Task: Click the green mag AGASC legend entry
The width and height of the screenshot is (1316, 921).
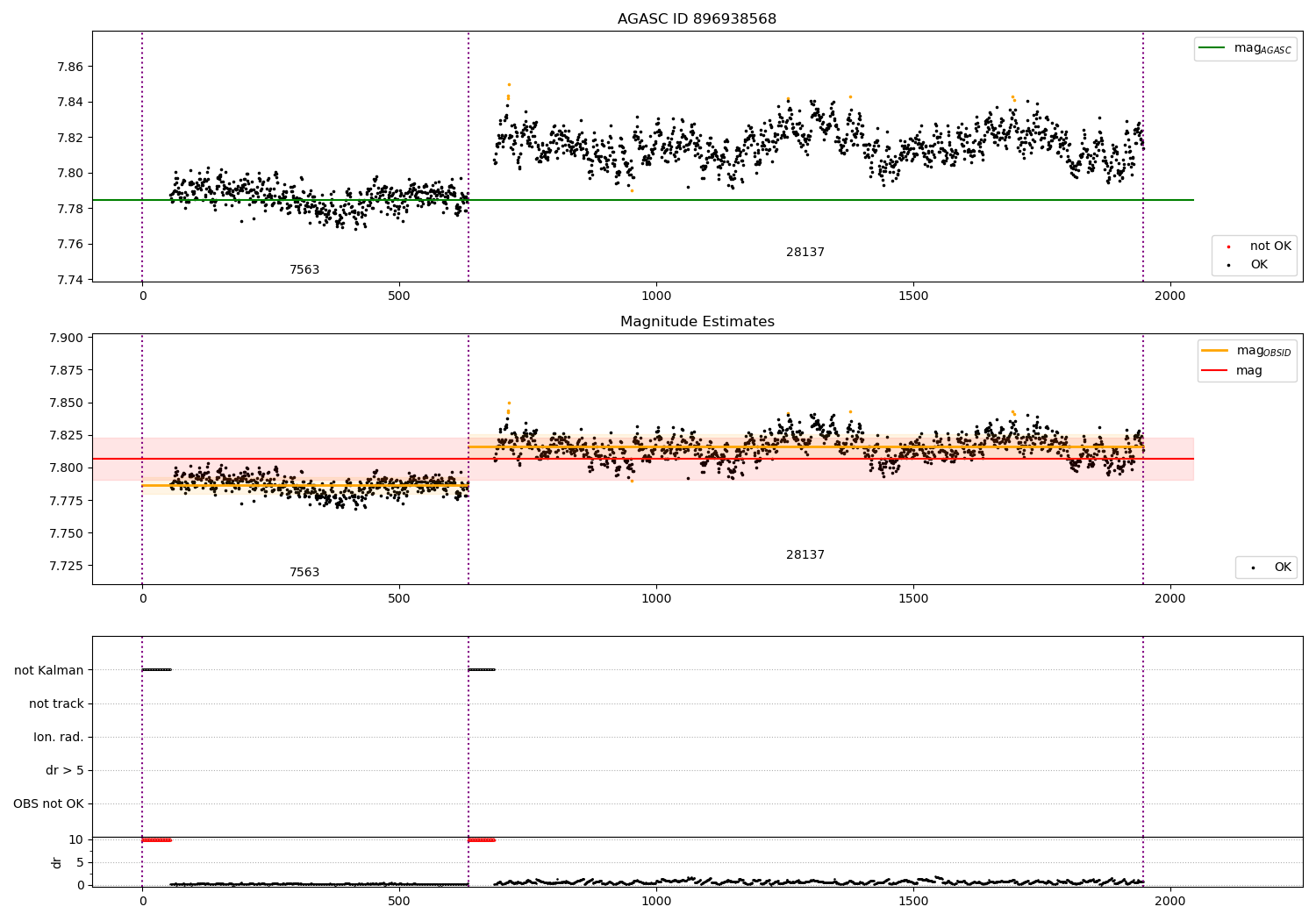Action: (x=1245, y=48)
